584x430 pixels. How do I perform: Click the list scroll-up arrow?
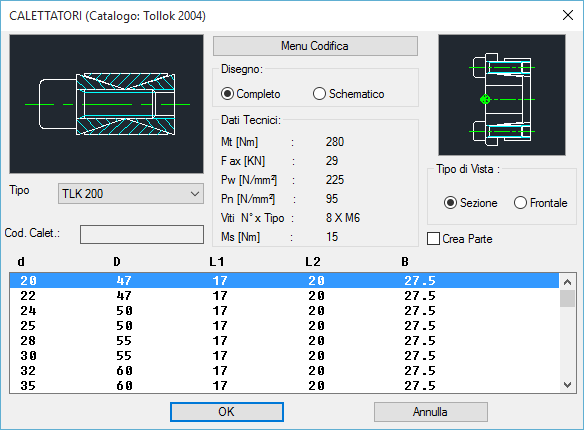[x=567, y=282]
